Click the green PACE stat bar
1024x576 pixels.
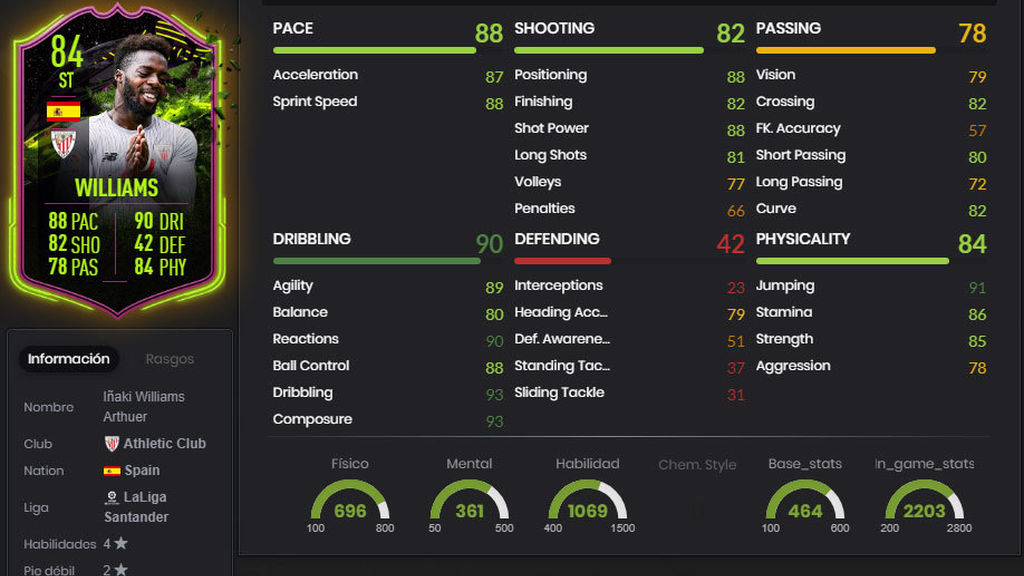click(374, 50)
